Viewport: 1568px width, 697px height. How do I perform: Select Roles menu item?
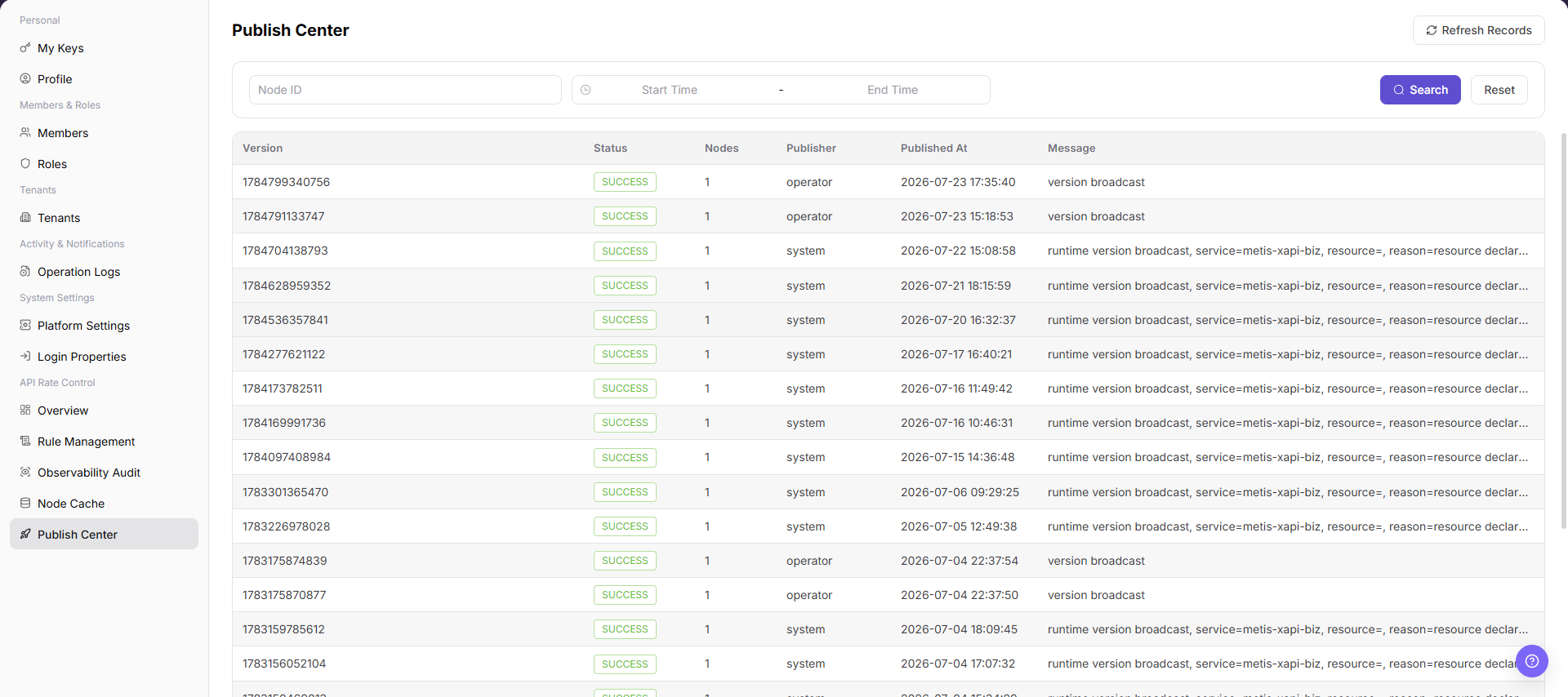point(104,164)
